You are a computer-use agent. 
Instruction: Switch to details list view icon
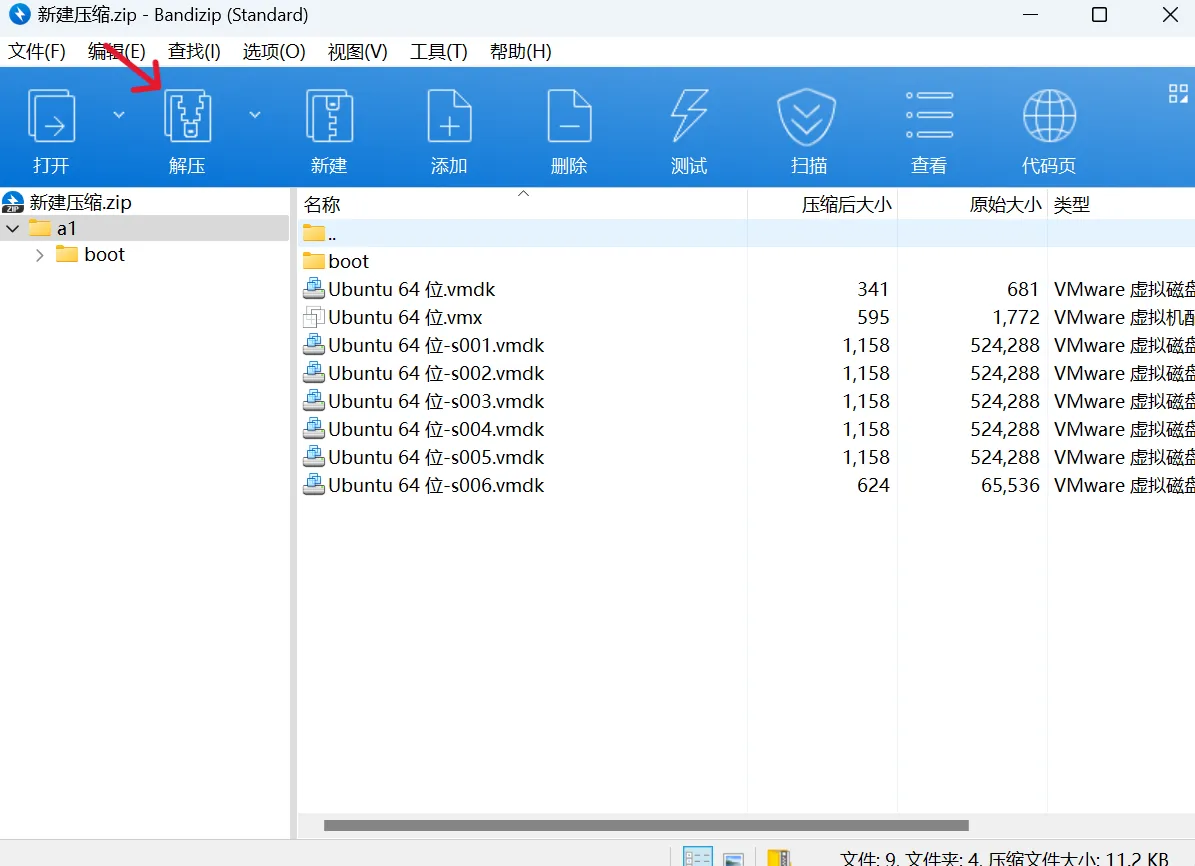tap(697, 857)
